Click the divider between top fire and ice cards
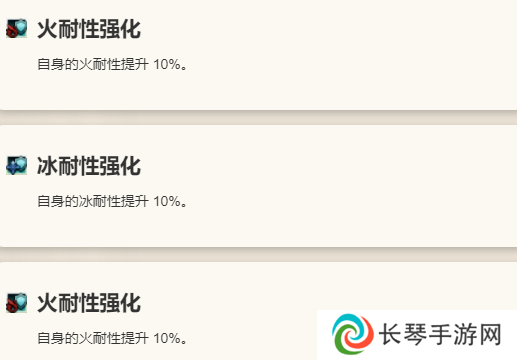The image size is (517, 360). coord(258,118)
